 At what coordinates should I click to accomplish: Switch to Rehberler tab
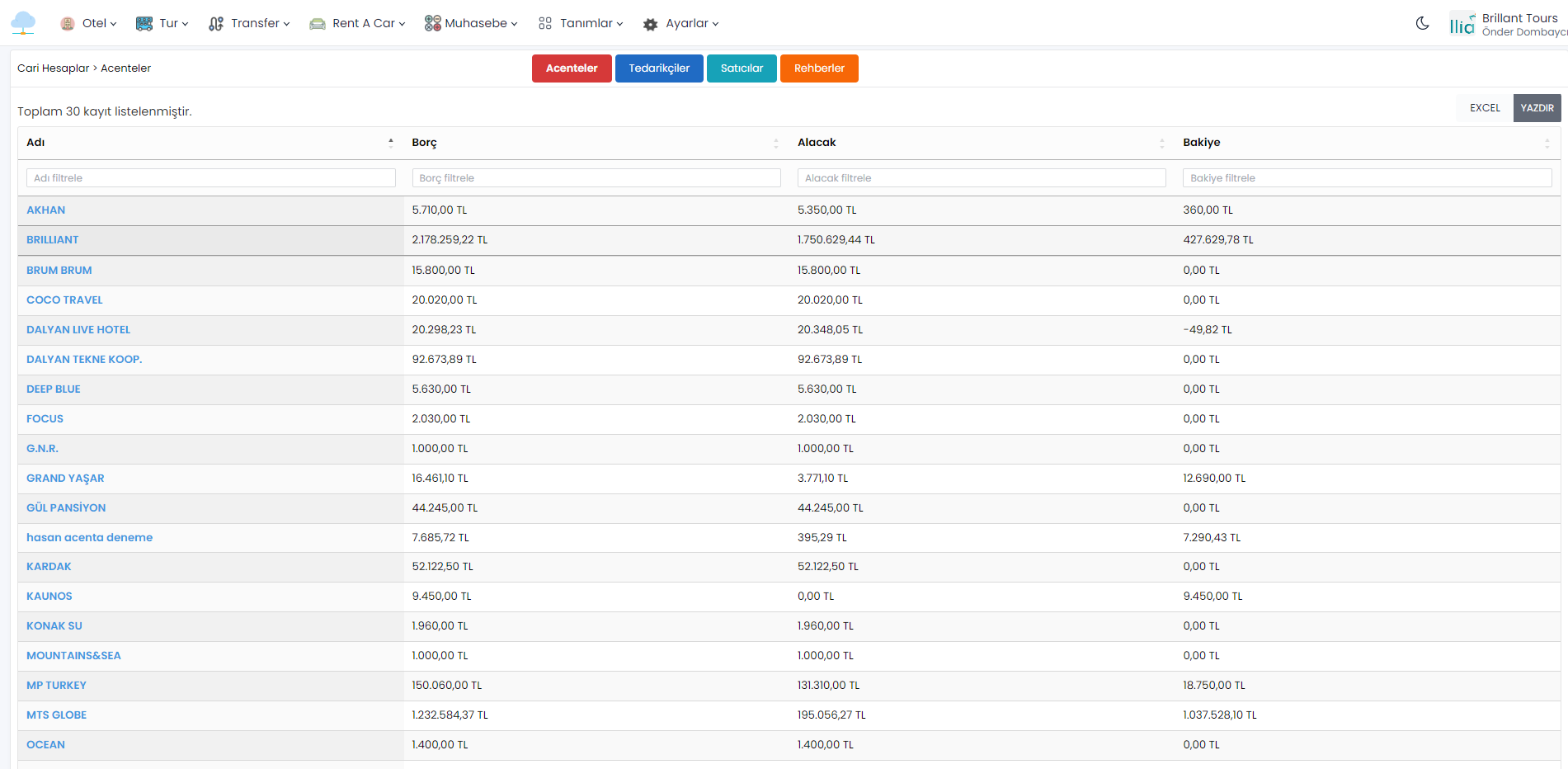tap(818, 68)
